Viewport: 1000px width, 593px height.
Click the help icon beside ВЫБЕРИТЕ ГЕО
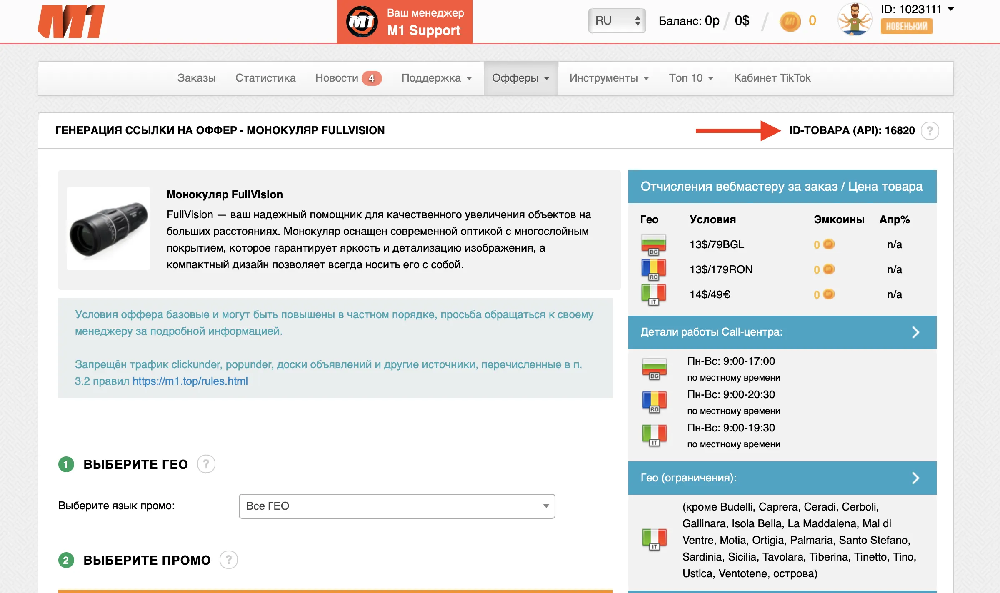coord(206,464)
